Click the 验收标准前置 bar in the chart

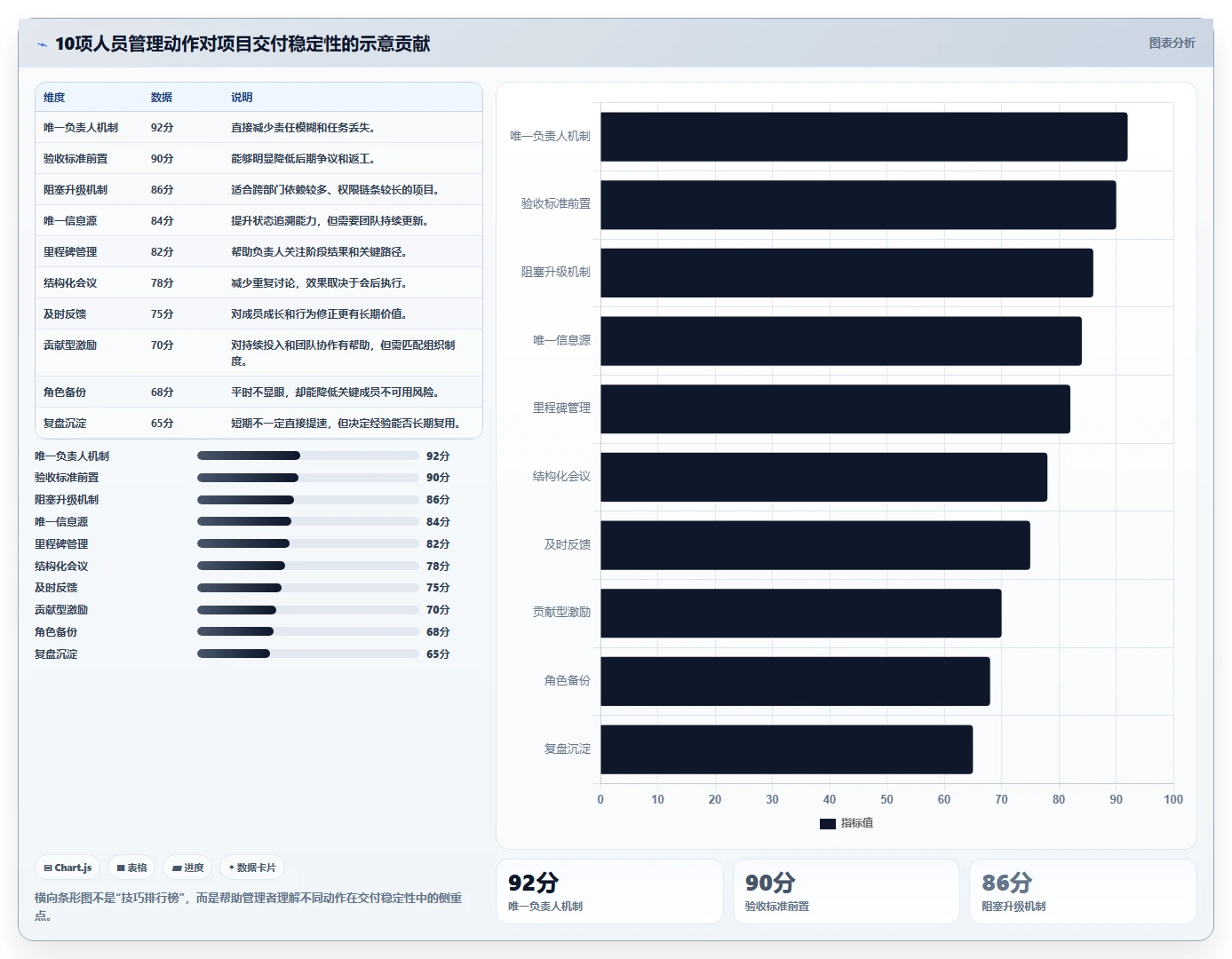pyautogui.click(x=858, y=205)
